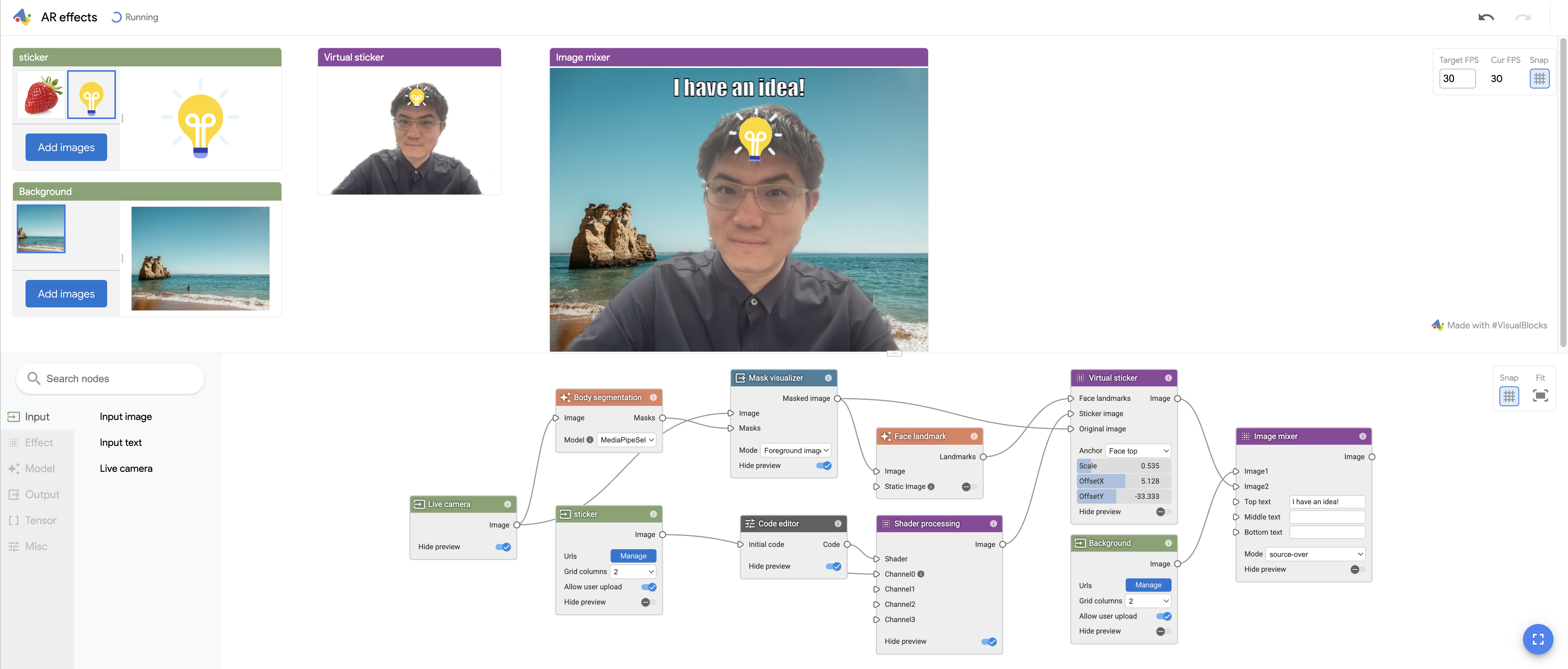
Task: Select the light bulb sticker thumbnail
Action: coord(91,95)
